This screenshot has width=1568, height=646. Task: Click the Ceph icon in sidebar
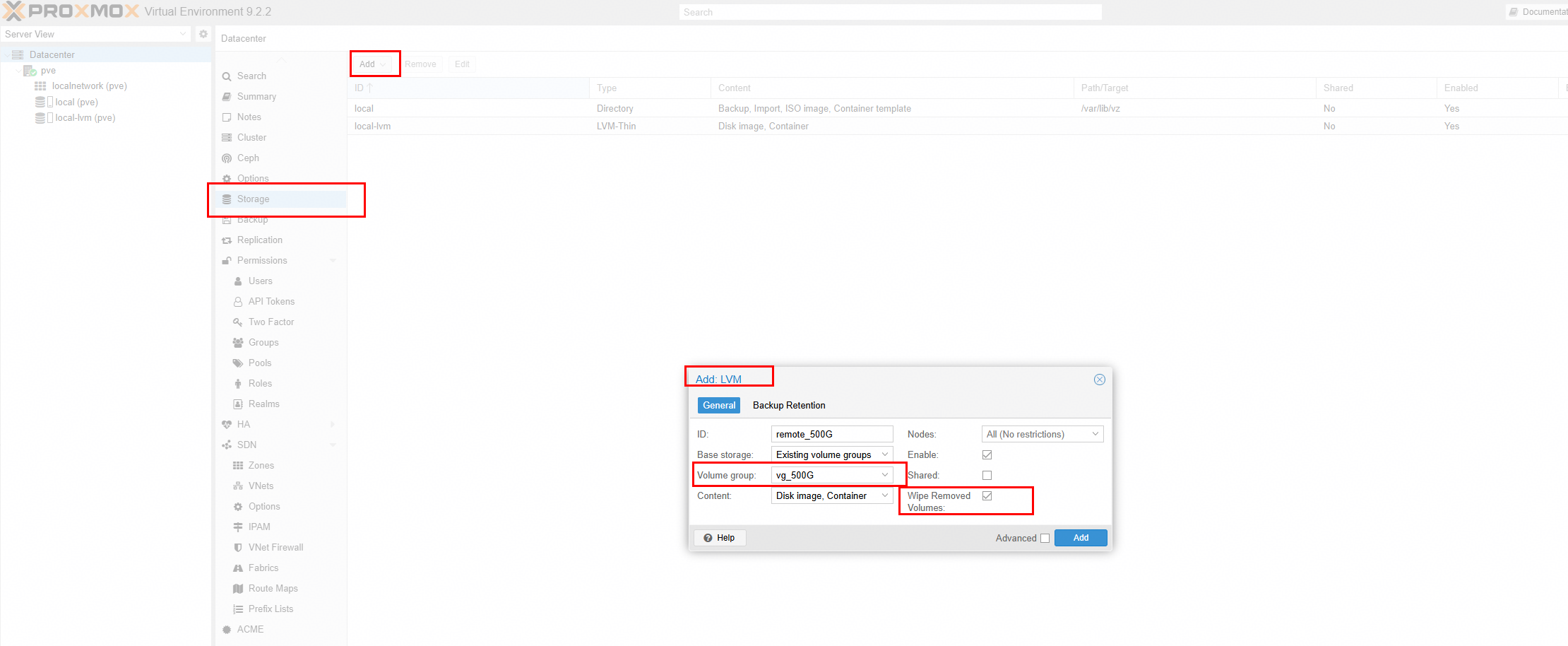(x=227, y=158)
